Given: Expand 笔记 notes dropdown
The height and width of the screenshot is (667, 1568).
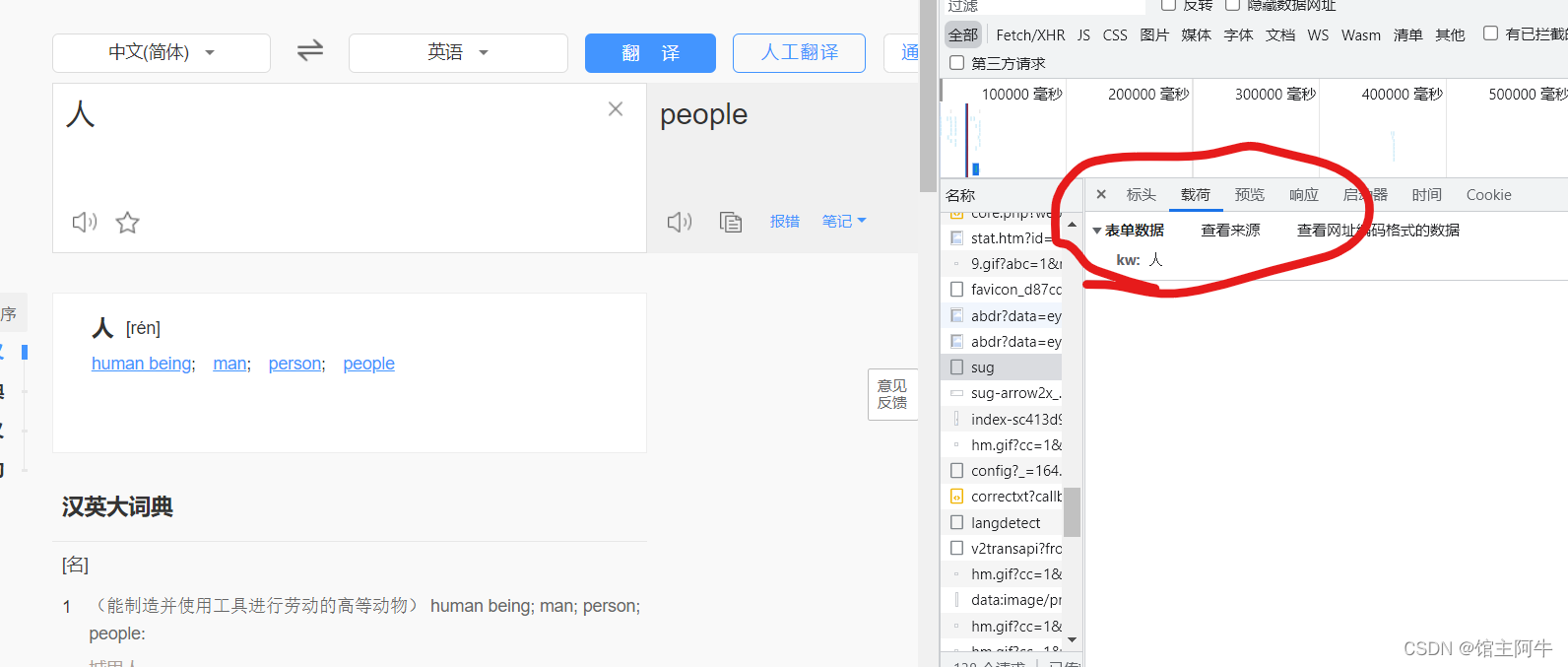Looking at the screenshot, I should tap(844, 221).
